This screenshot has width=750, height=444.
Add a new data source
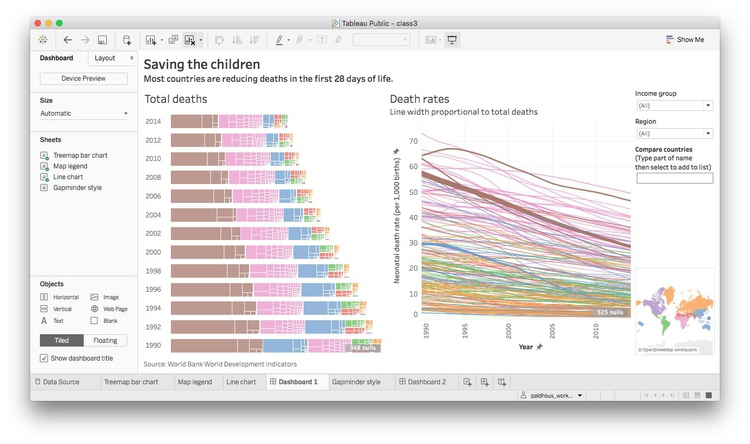pyautogui.click(x=127, y=40)
